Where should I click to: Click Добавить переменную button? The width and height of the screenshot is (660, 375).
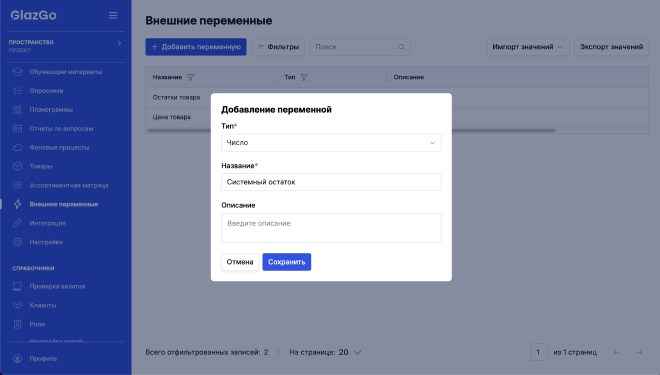196,47
